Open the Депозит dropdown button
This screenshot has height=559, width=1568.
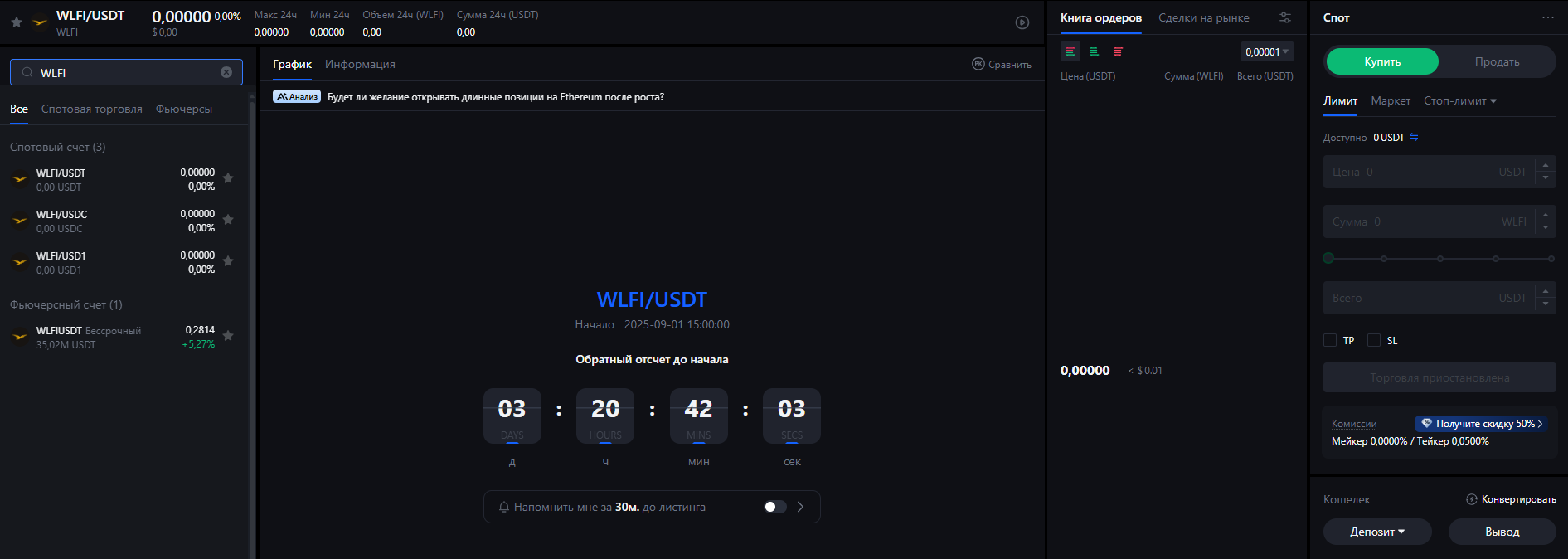pos(1377,532)
